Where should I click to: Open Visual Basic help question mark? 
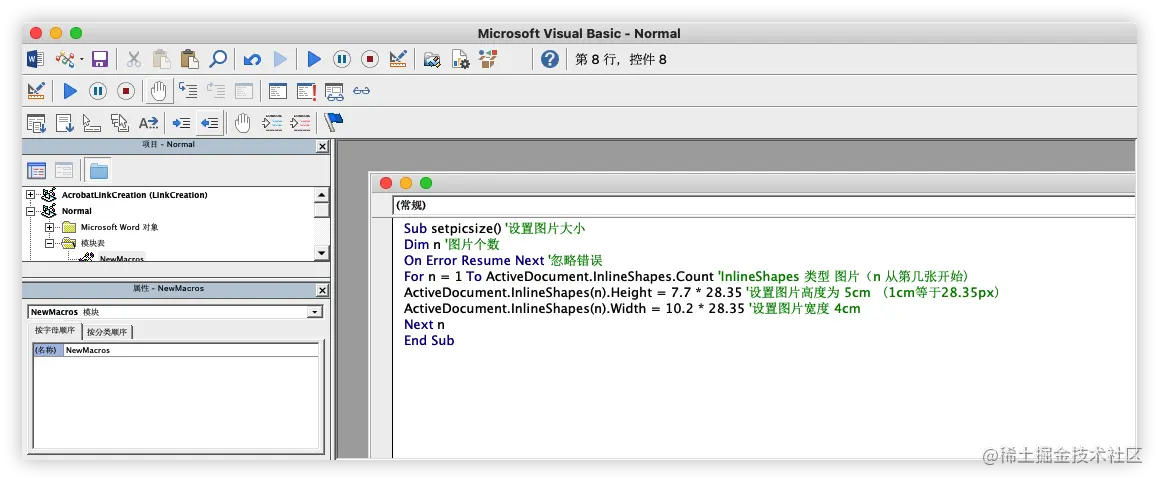(550, 59)
